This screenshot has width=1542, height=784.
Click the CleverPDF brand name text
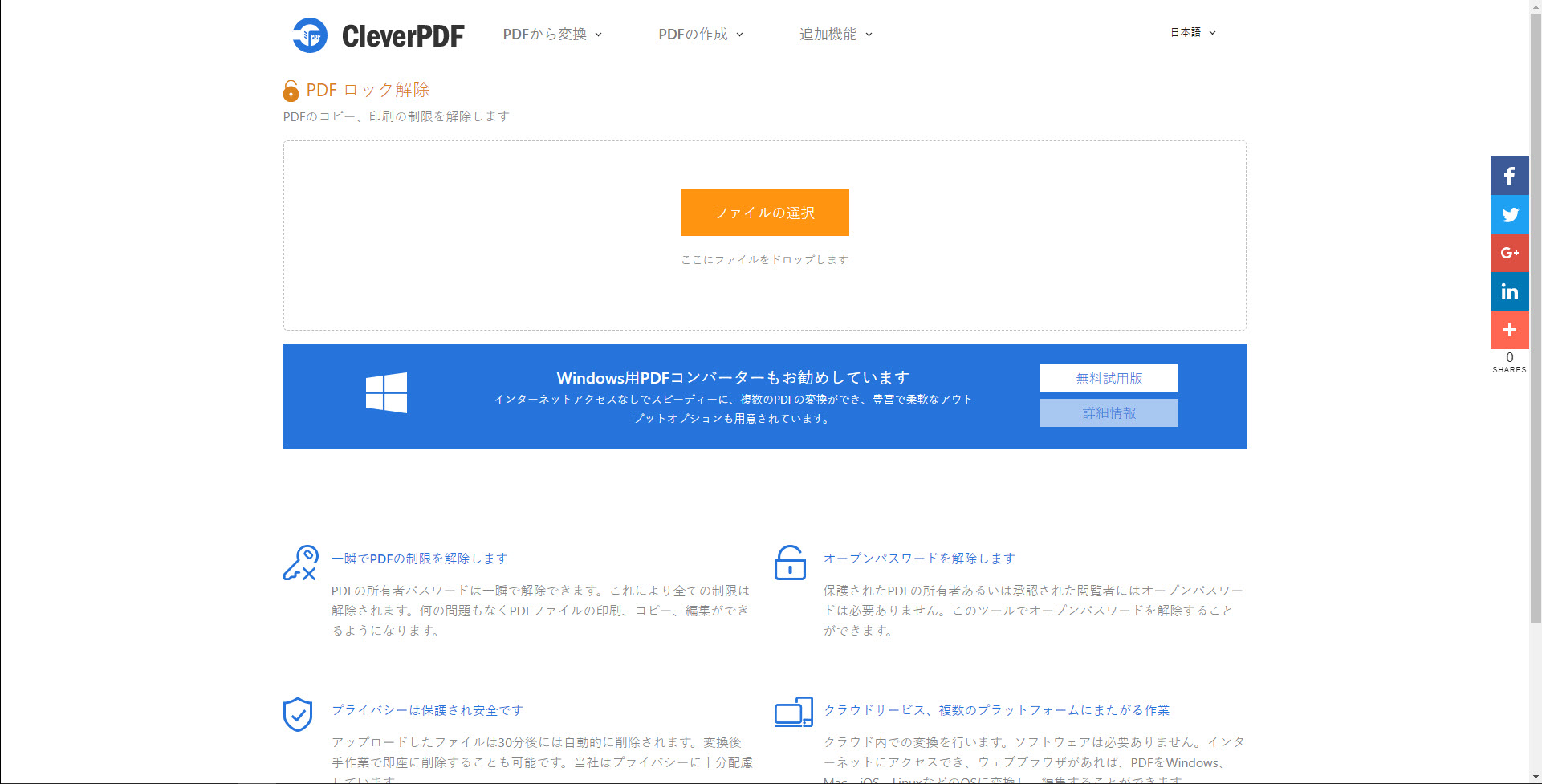point(403,36)
